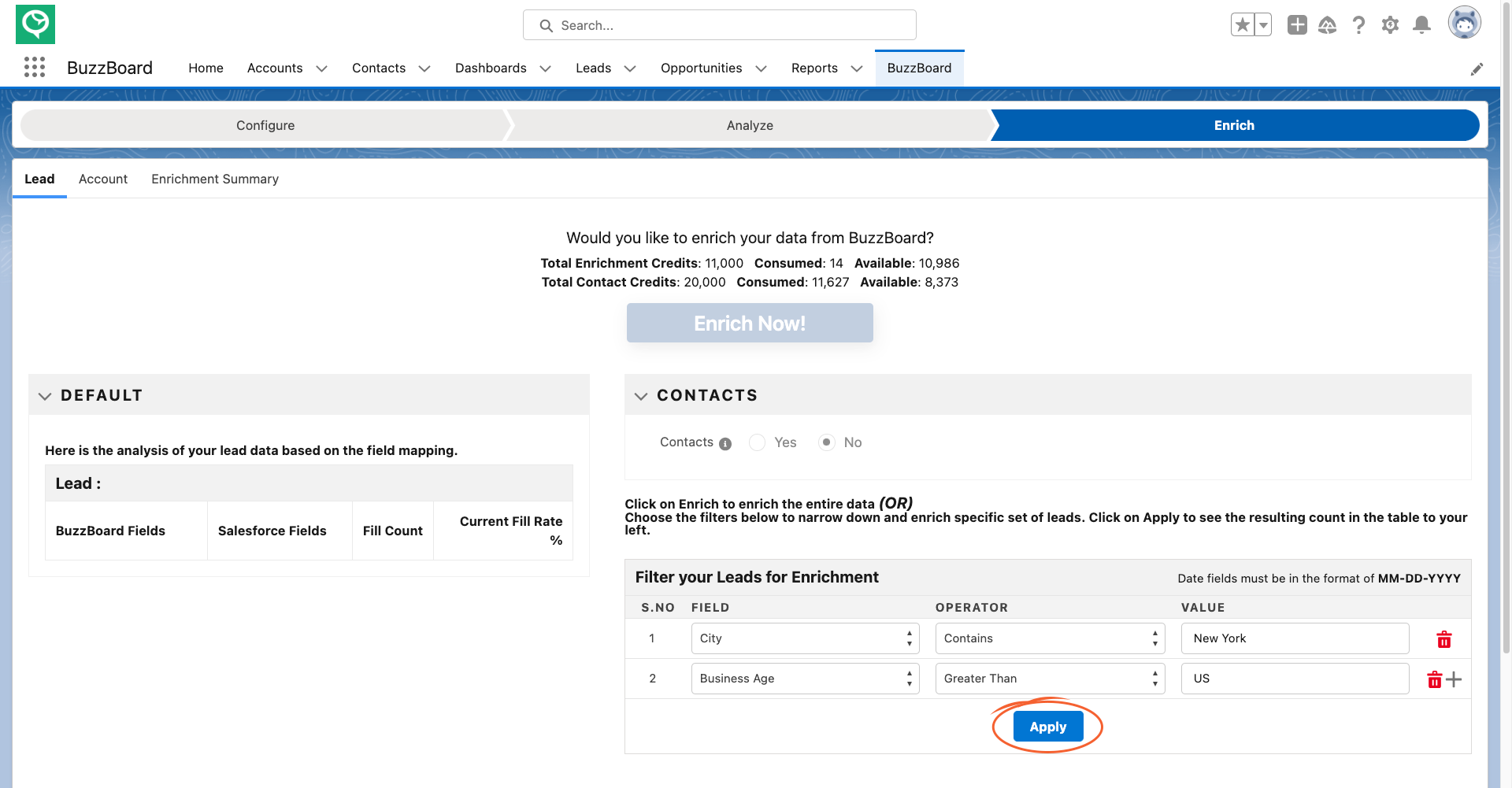This screenshot has width=1512, height=788.
Task: Open the Notifications bell icon
Action: pos(1421,25)
